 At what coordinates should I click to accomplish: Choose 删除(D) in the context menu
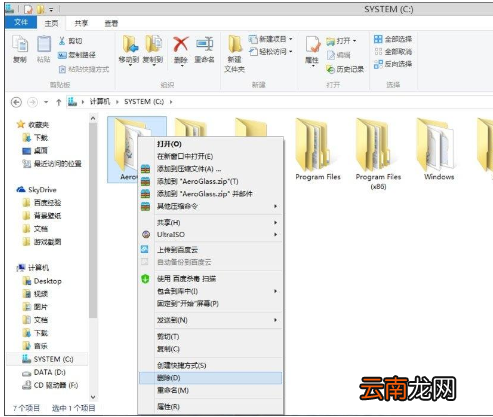[x=210, y=378]
